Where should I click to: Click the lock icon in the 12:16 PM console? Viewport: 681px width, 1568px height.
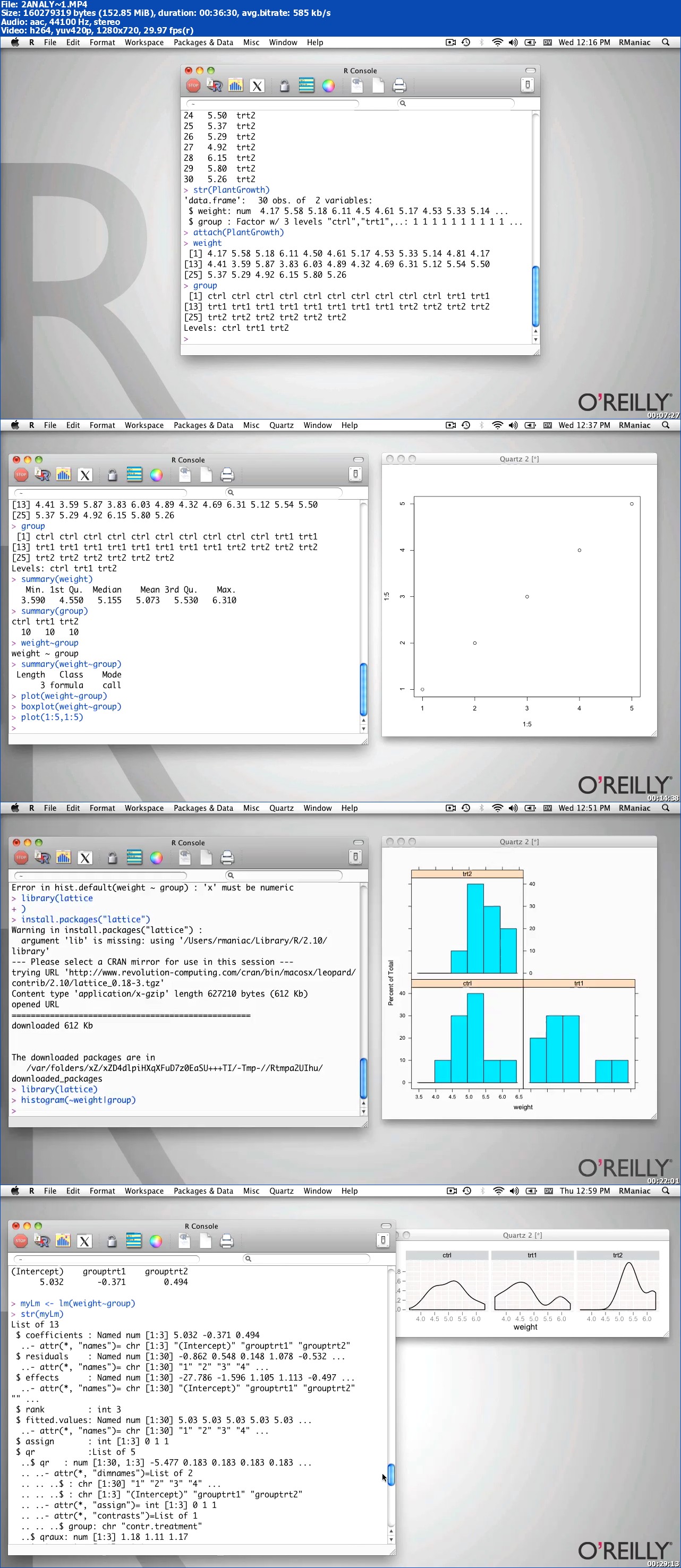pyautogui.click(x=285, y=86)
